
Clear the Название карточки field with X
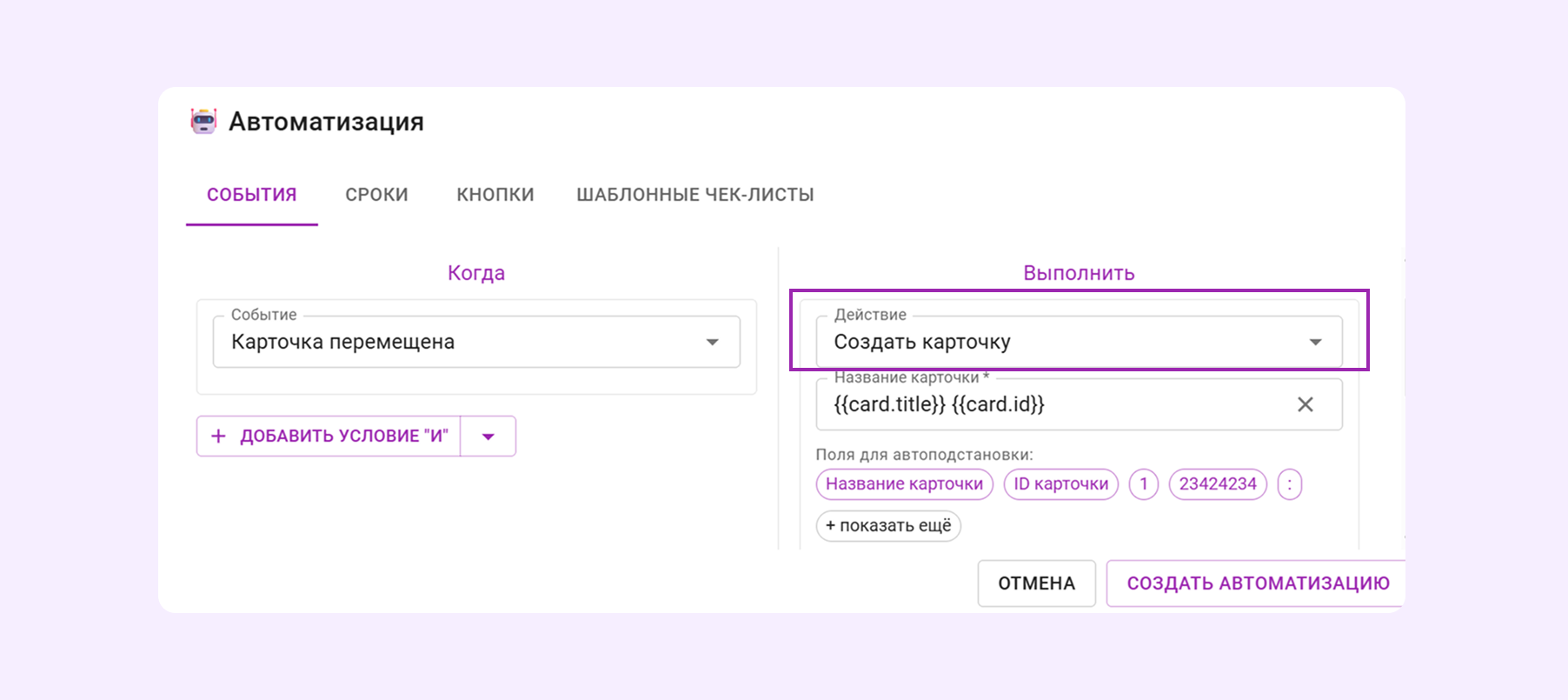tap(1305, 404)
